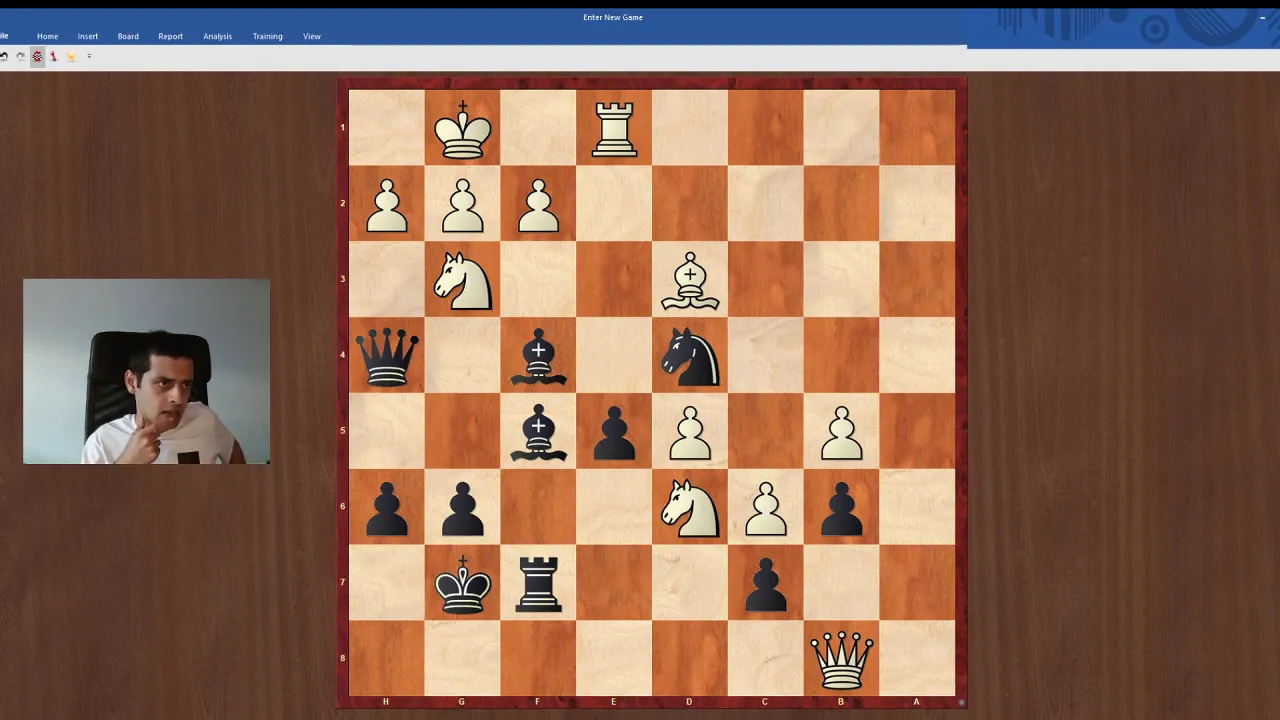1280x720 pixels.
Task: Open the Insert ribbon tab
Action: point(88,36)
